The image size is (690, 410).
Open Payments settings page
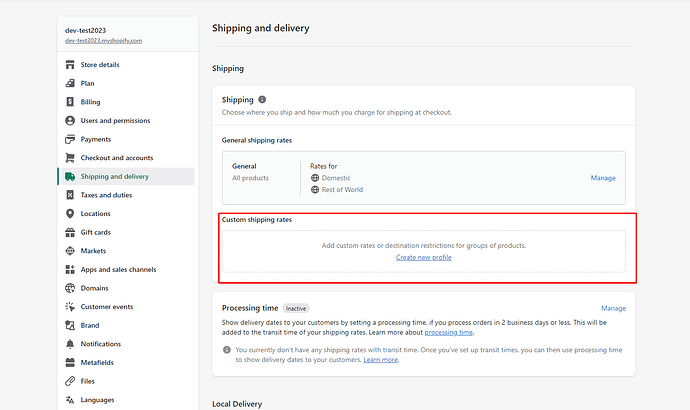96,139
